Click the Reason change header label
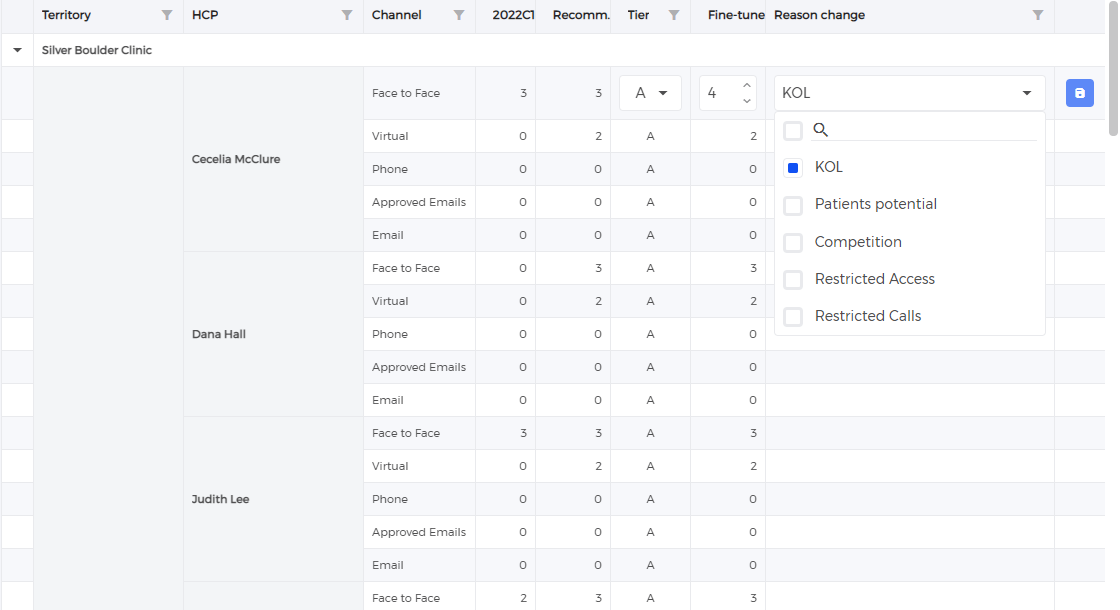1120x610 pixels. (x=819, y=15)
